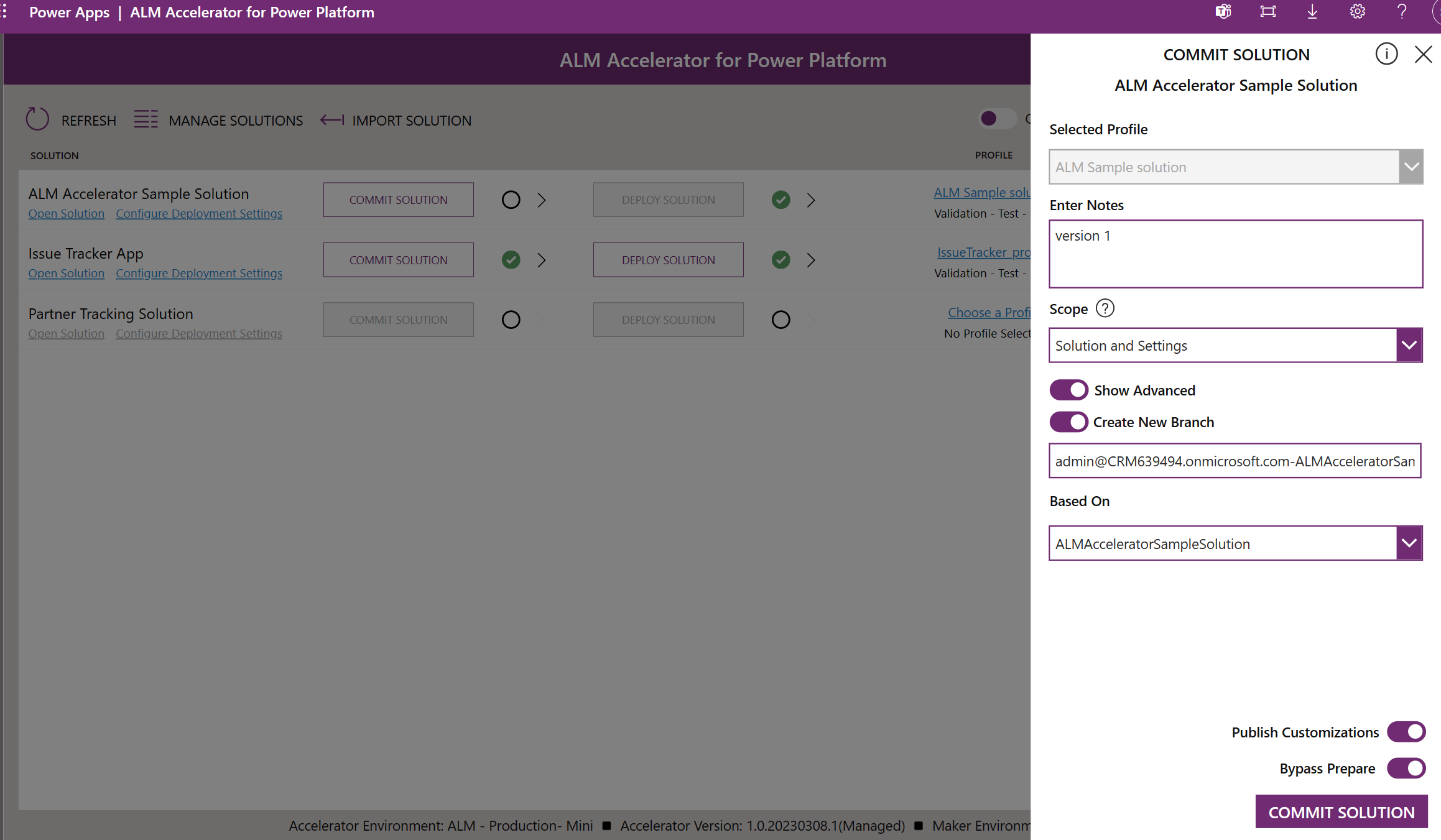Click the Refresh icon above the solution list

pyautogui.click(x=37, y=119)
